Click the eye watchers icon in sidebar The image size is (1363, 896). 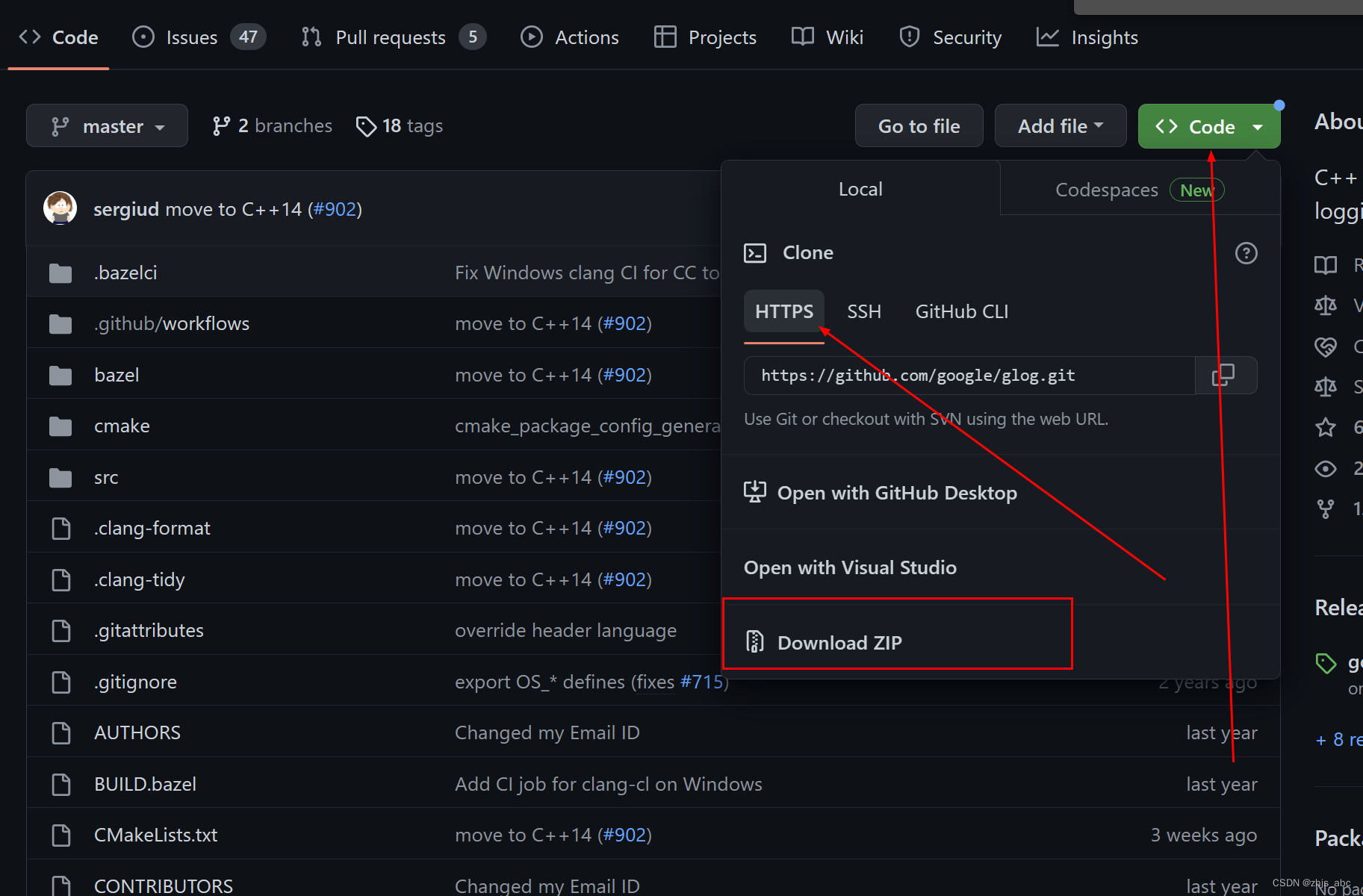pyautogui.click(x=1326, y=469)
